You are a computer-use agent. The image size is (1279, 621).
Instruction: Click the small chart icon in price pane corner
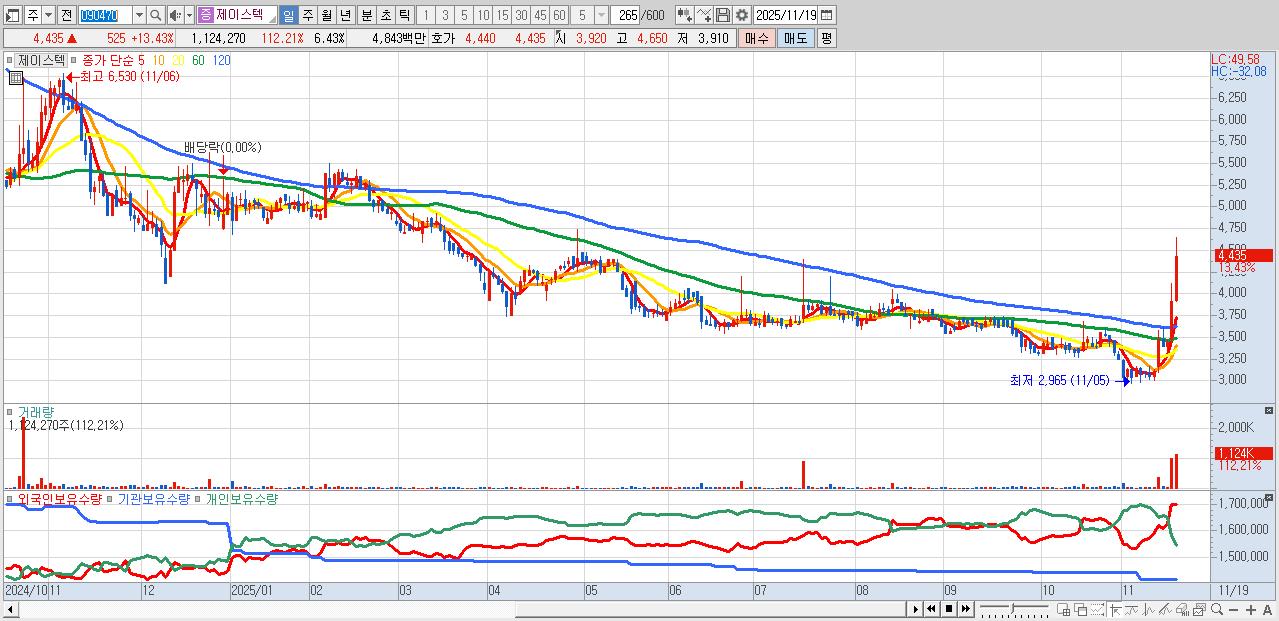click(x=15, y=77)
